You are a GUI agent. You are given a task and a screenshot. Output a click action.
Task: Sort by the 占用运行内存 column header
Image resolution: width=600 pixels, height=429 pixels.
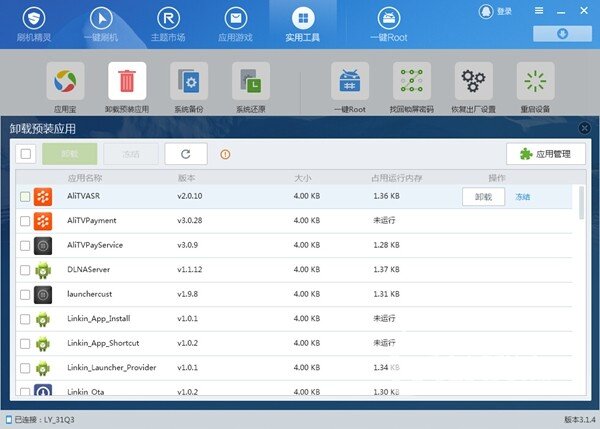[x=397, y=178]
